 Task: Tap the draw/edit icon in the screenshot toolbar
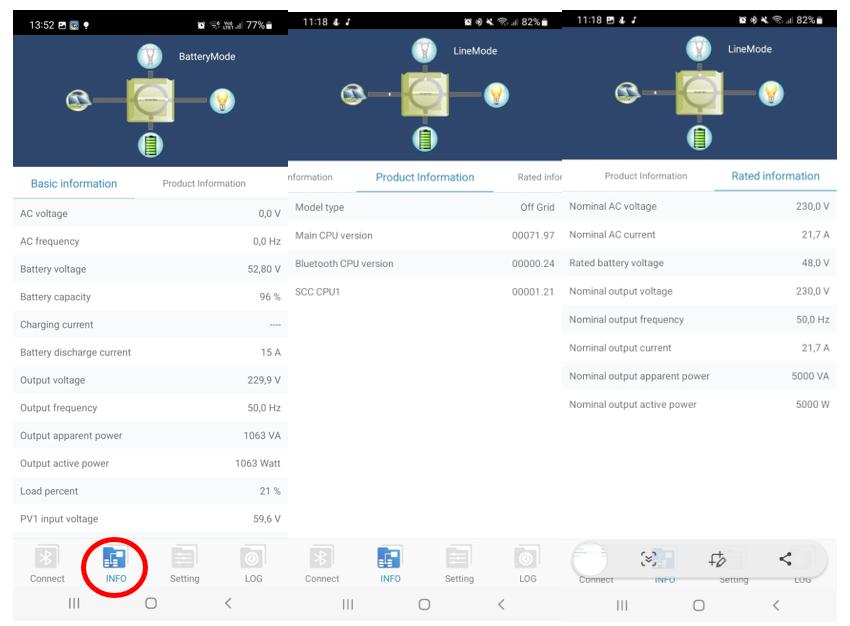(x=716, y=560)
